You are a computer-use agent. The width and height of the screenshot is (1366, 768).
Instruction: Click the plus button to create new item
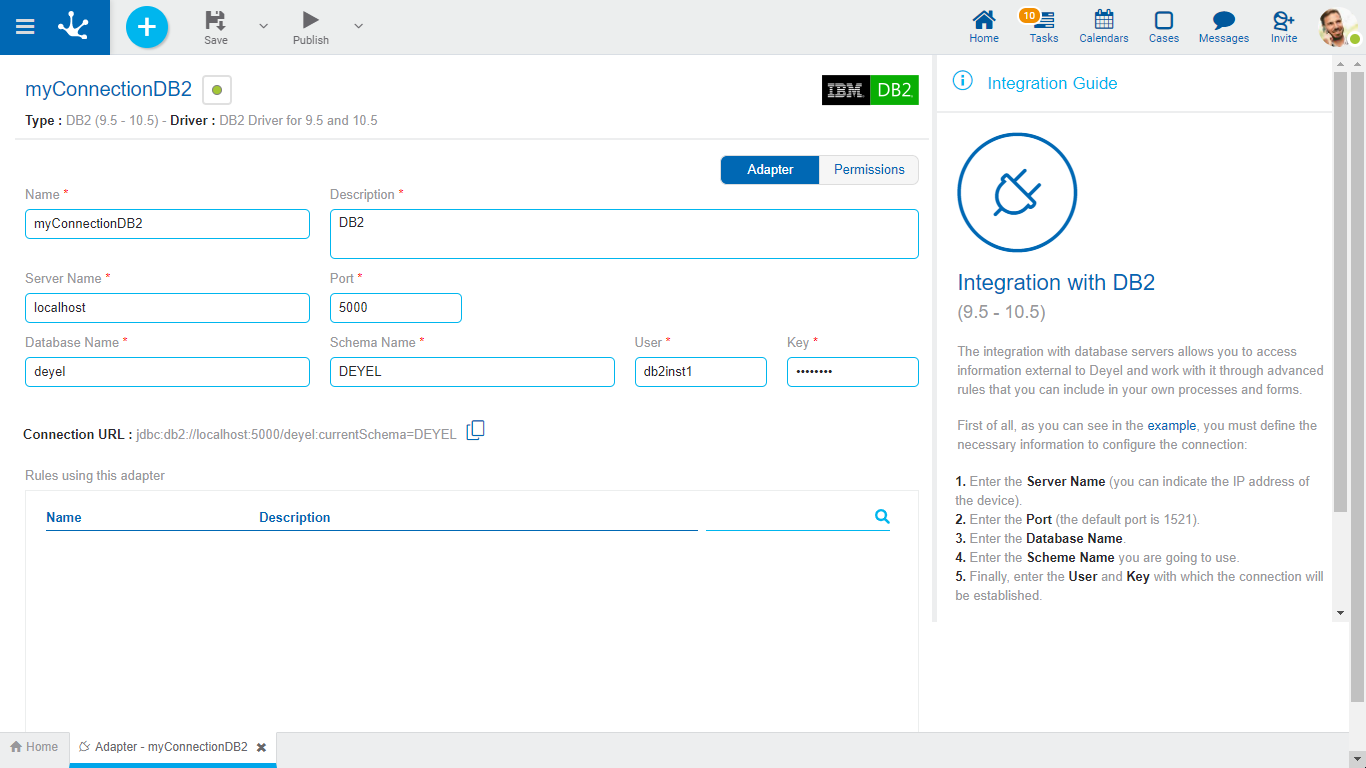pos(146,27)
